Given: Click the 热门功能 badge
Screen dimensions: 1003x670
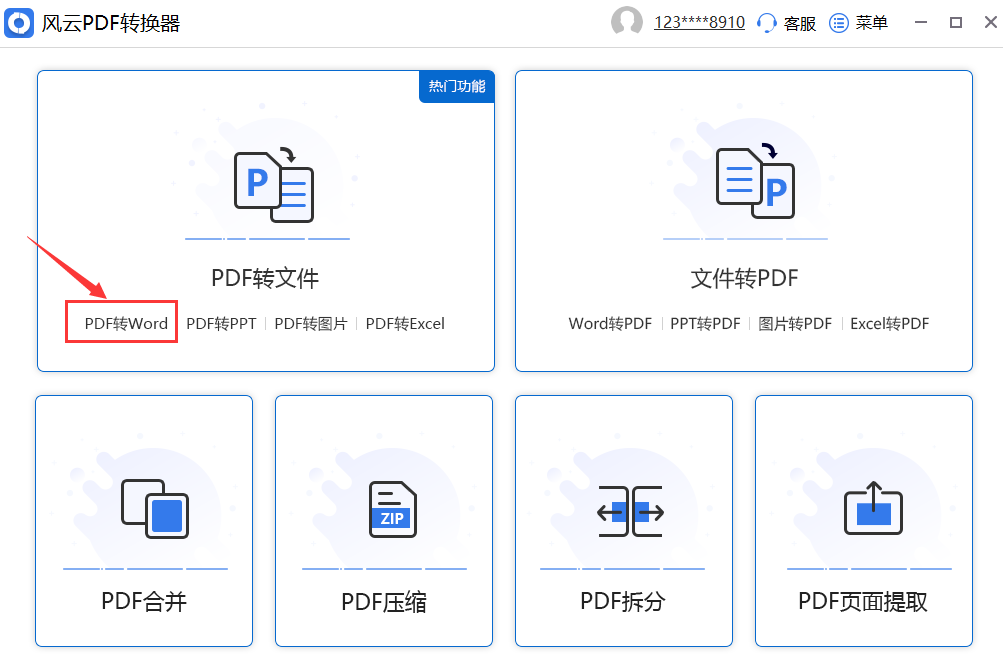Looking at the screenshot, I should [x=457, y=86].
